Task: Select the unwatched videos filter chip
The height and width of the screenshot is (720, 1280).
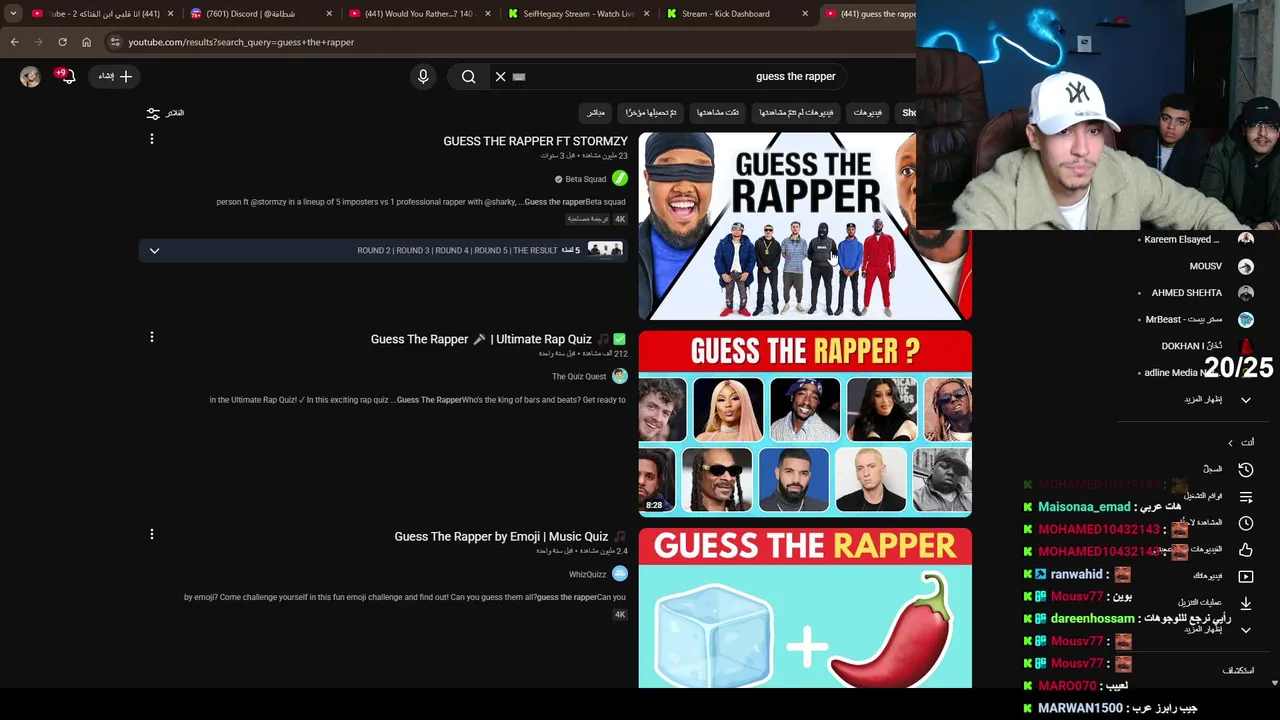Action: pos(796,113)
